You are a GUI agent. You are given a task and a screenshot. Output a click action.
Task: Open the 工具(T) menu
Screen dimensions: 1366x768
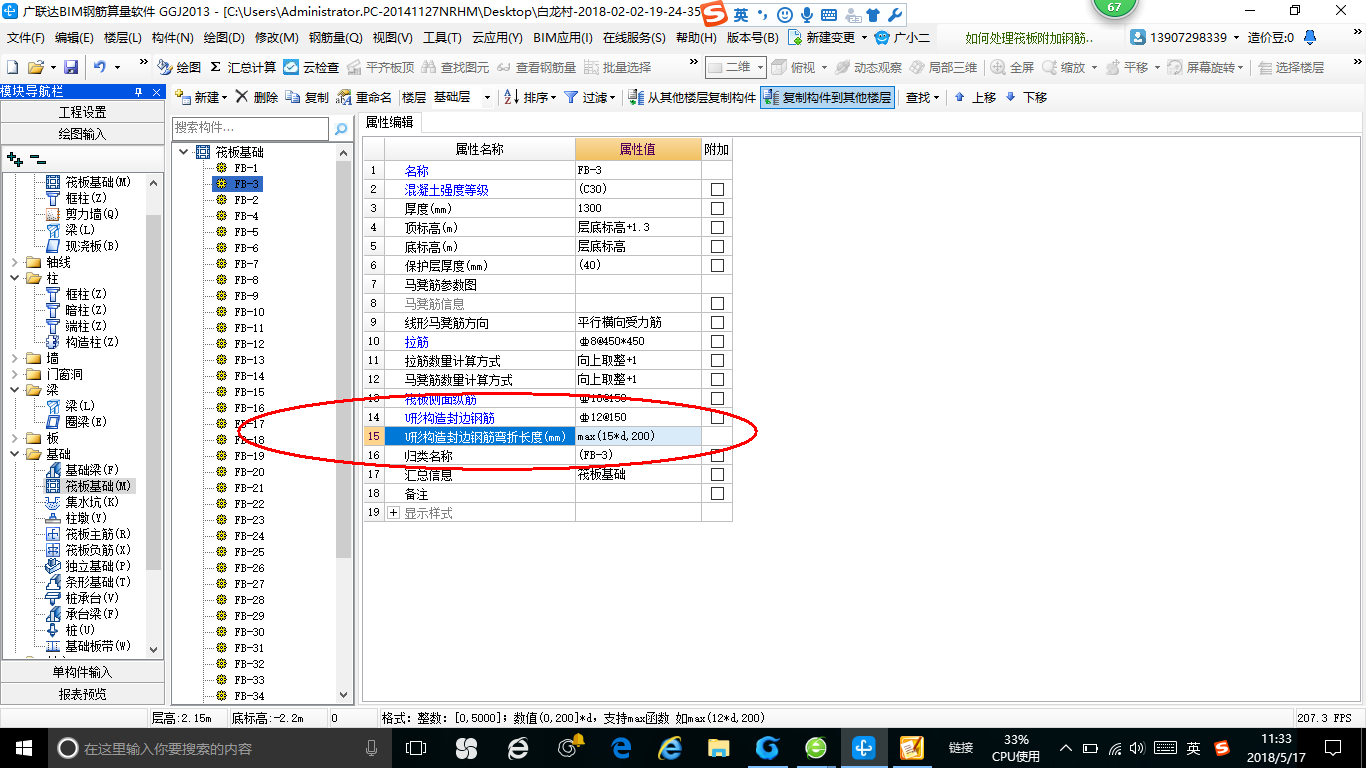coord(442,37)
